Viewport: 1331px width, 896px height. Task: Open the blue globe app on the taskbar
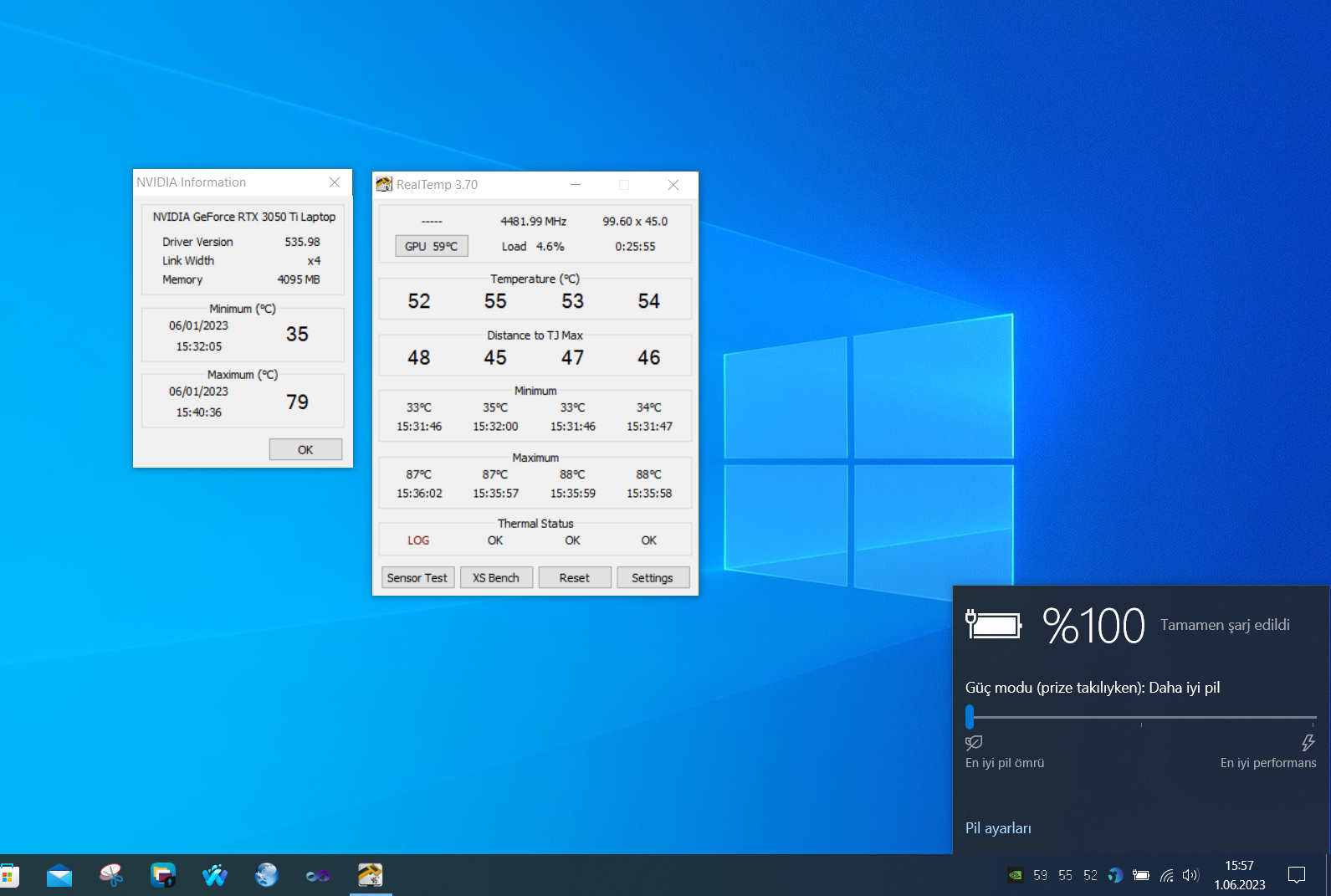[x=267, y=876]
